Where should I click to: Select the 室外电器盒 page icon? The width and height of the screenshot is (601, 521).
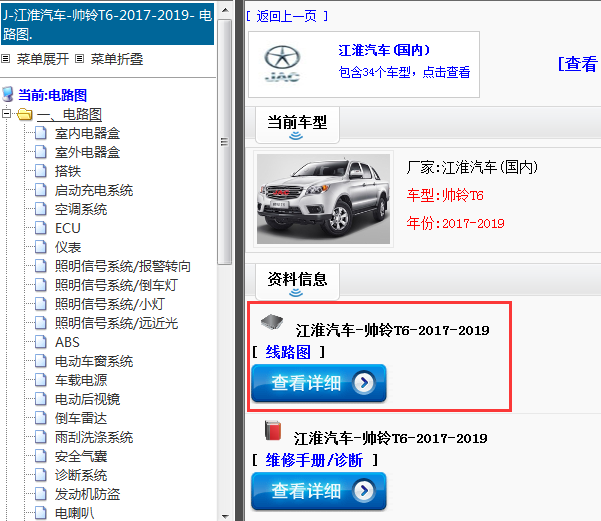[x=41, y=152]
